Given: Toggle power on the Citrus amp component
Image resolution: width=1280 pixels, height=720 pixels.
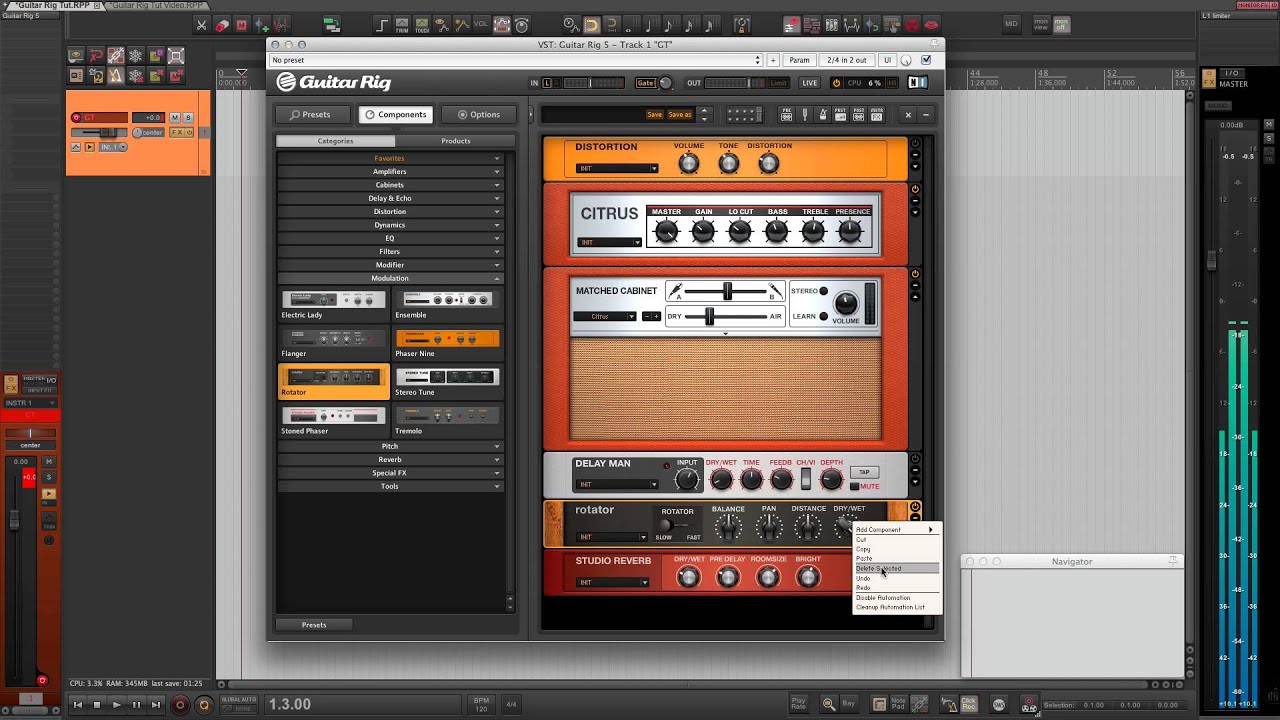Looking at the screenshot, I should (x=915, y=189).
